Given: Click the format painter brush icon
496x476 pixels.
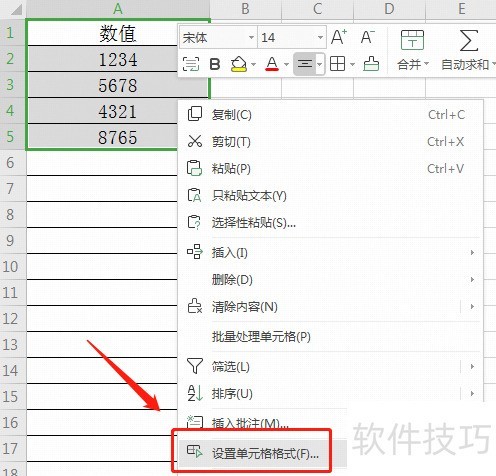Looking at the screenshot, I should point(371,64).
